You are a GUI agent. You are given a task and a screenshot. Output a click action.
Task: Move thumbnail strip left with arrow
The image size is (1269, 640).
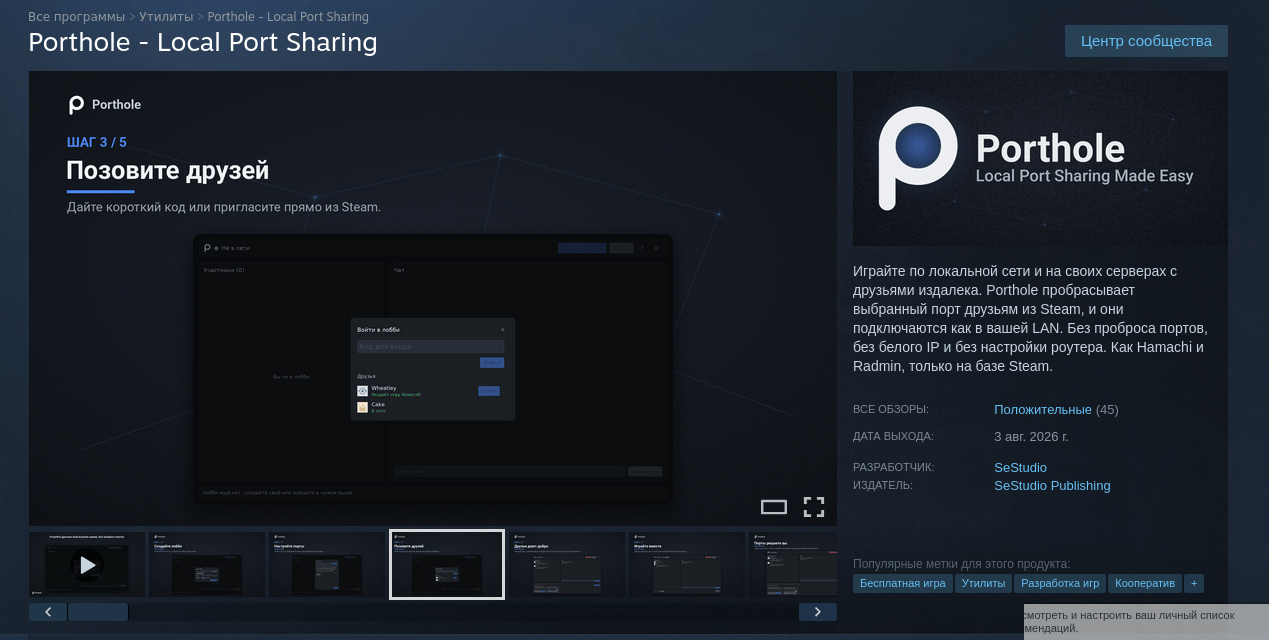point(48,612)
